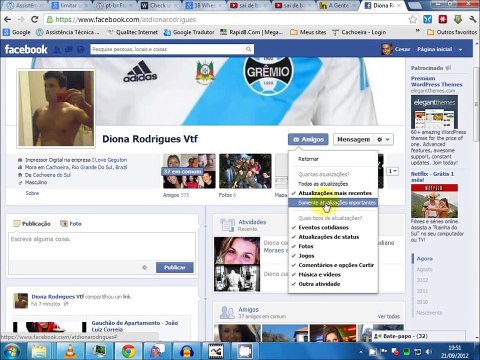Go back with the browser back arrow
The image size is (480, 360).
7,19
